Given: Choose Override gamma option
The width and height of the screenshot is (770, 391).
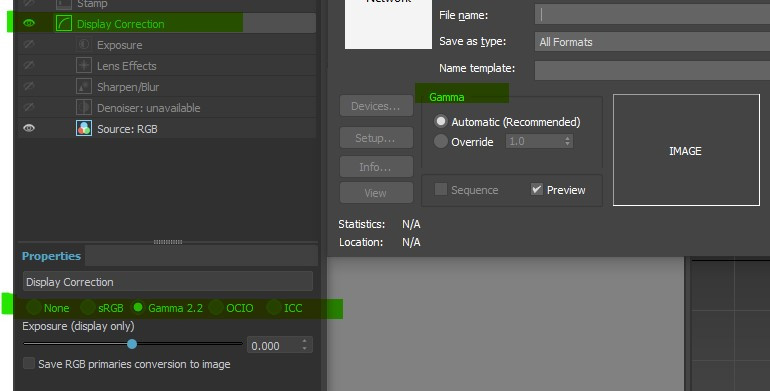Looking at the screenshot, I should pyautogui.click(x=440, y=141).
